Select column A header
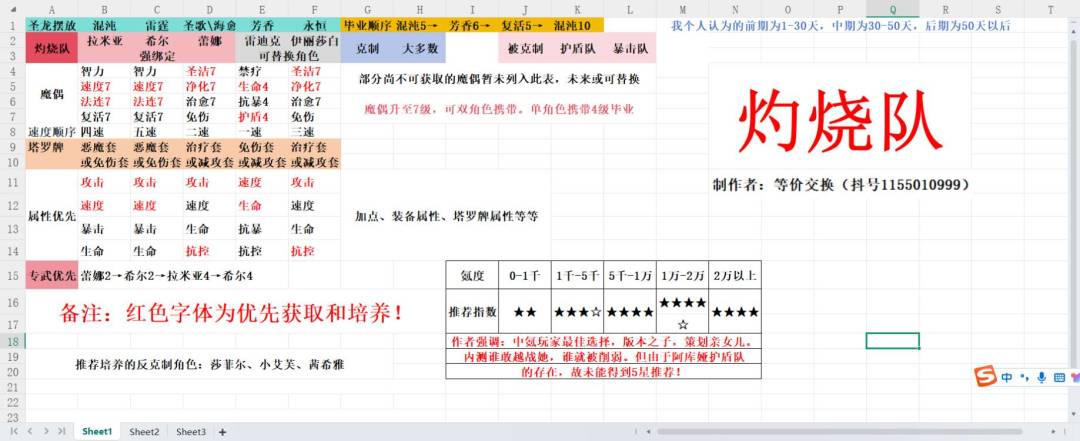 (52, 10)
